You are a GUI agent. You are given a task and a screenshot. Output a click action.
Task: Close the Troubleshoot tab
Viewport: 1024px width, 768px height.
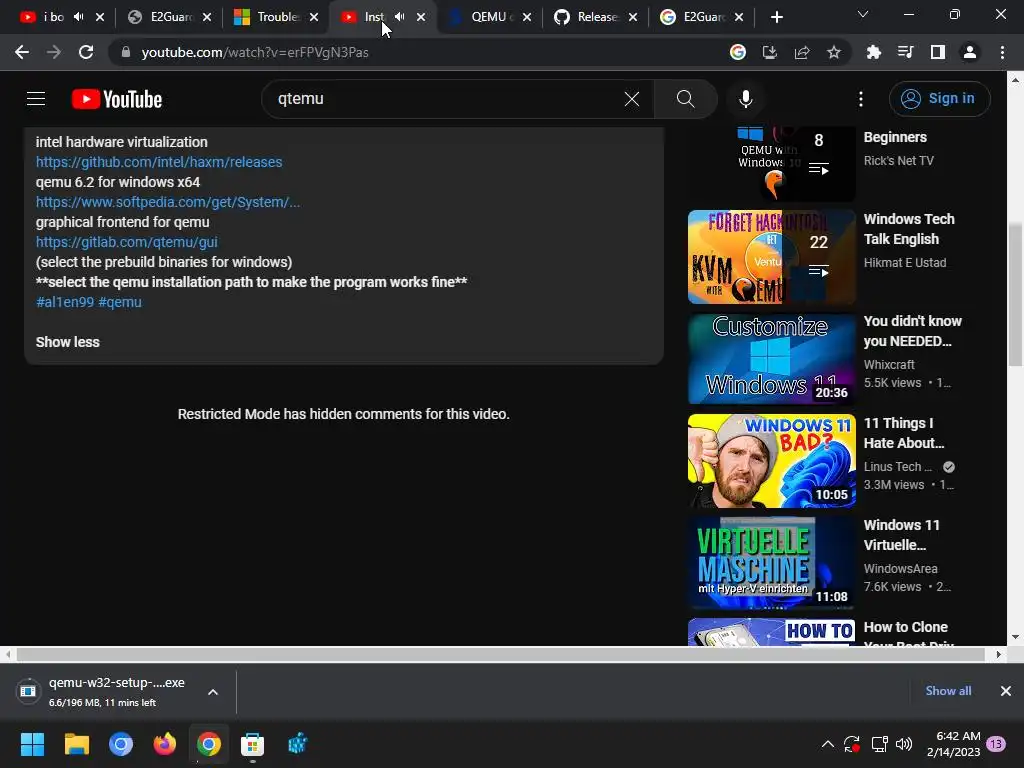pos(314,18)
